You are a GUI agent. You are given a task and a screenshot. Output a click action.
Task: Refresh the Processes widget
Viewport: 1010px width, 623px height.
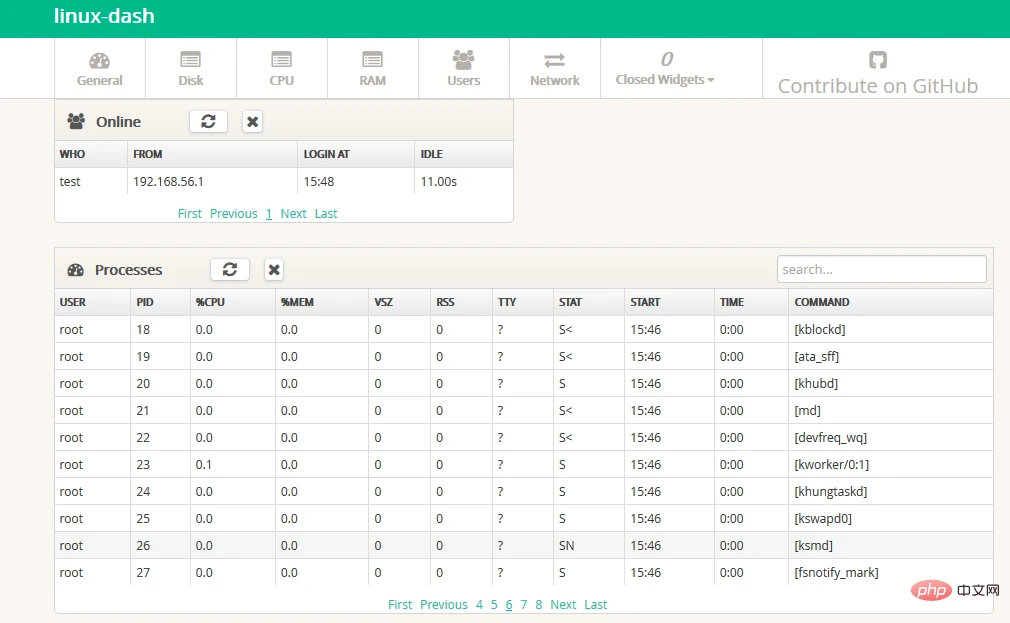pyautogui.click(x=230, y=269)
